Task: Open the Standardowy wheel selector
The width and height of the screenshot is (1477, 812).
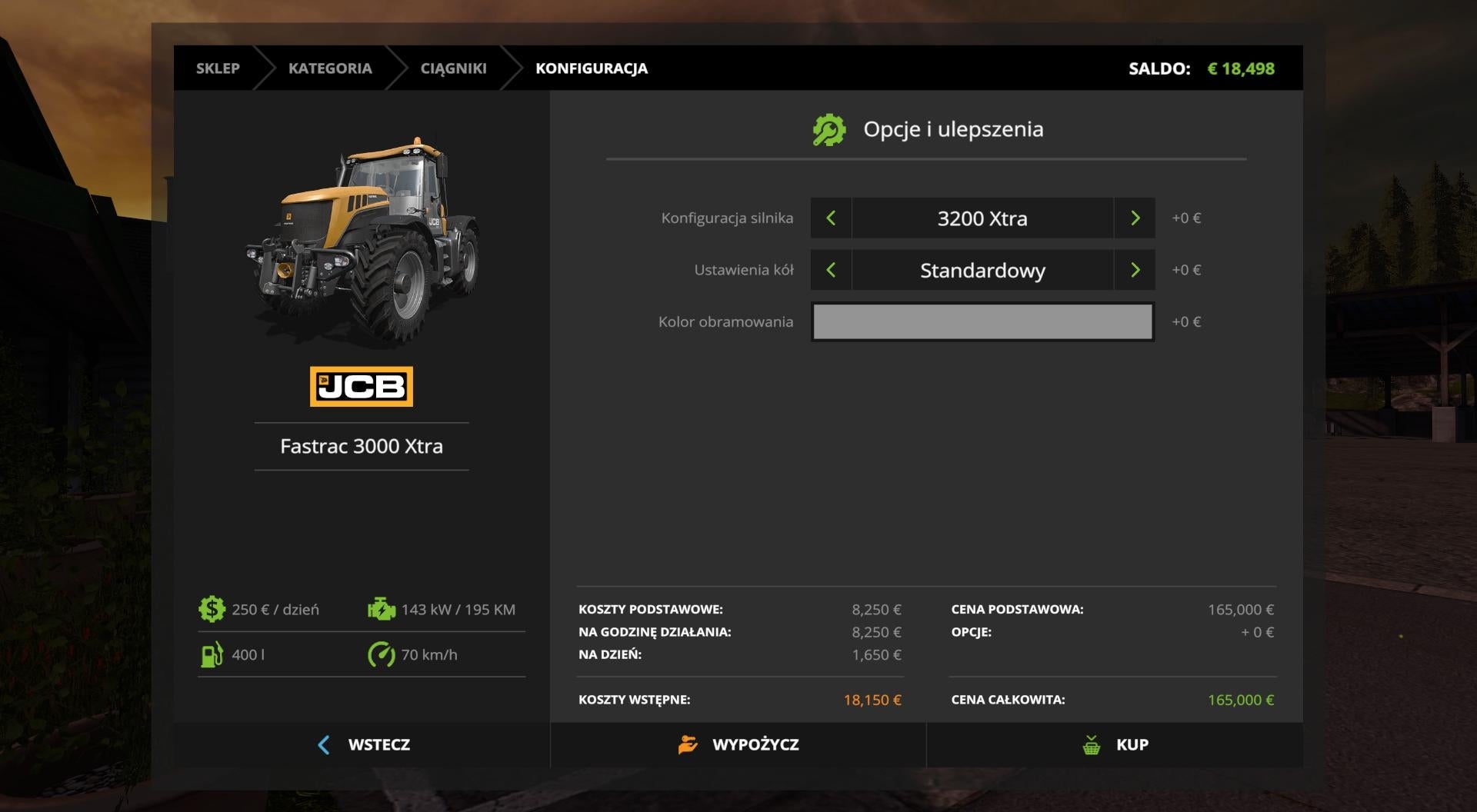Action: (x=982, y=270)
